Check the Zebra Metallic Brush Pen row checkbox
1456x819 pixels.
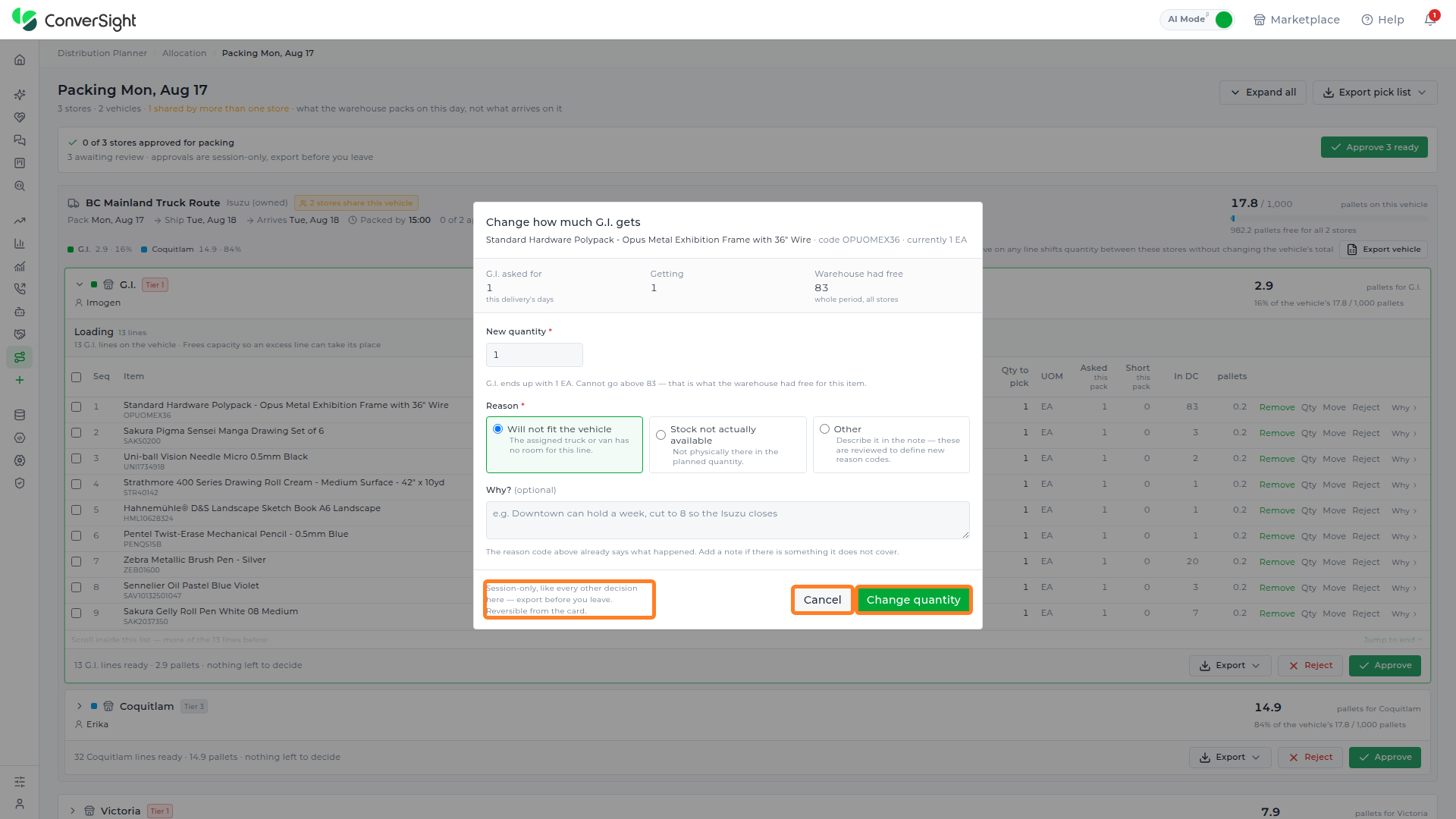pos(76,562)
